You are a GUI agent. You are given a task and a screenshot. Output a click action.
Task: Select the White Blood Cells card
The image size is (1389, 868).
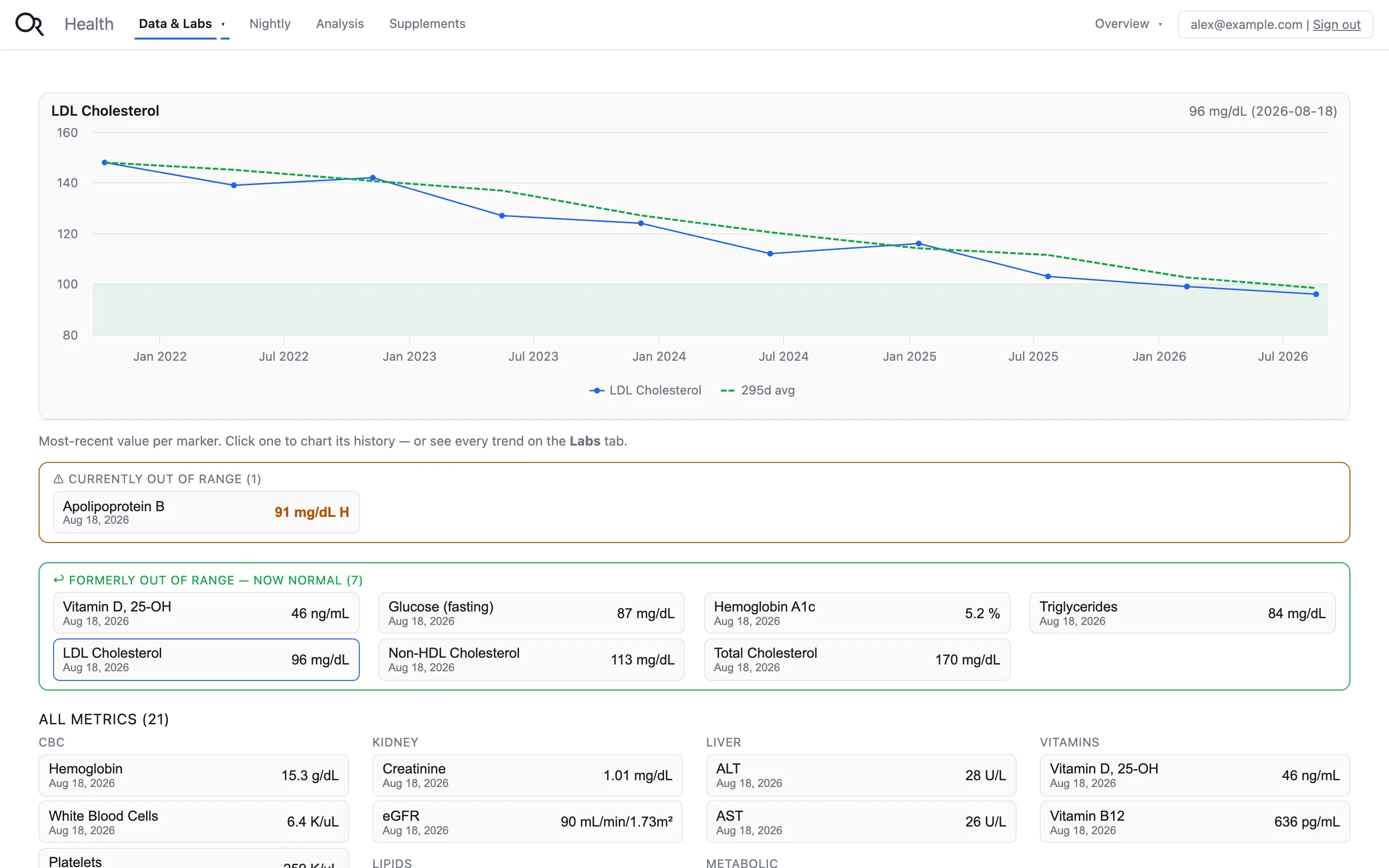pyautogui.click(x=193, y=822)
